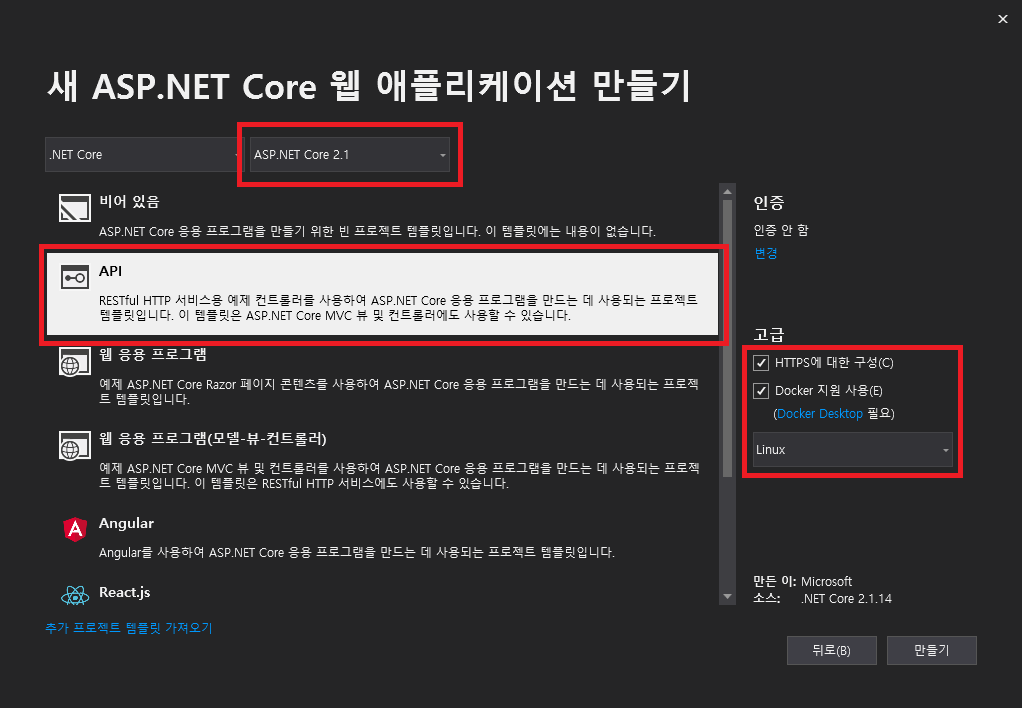The width and height of the screenshot is (1022, 708).
Task: Click the 만들기 create button
Action: [x=931, y=651]
